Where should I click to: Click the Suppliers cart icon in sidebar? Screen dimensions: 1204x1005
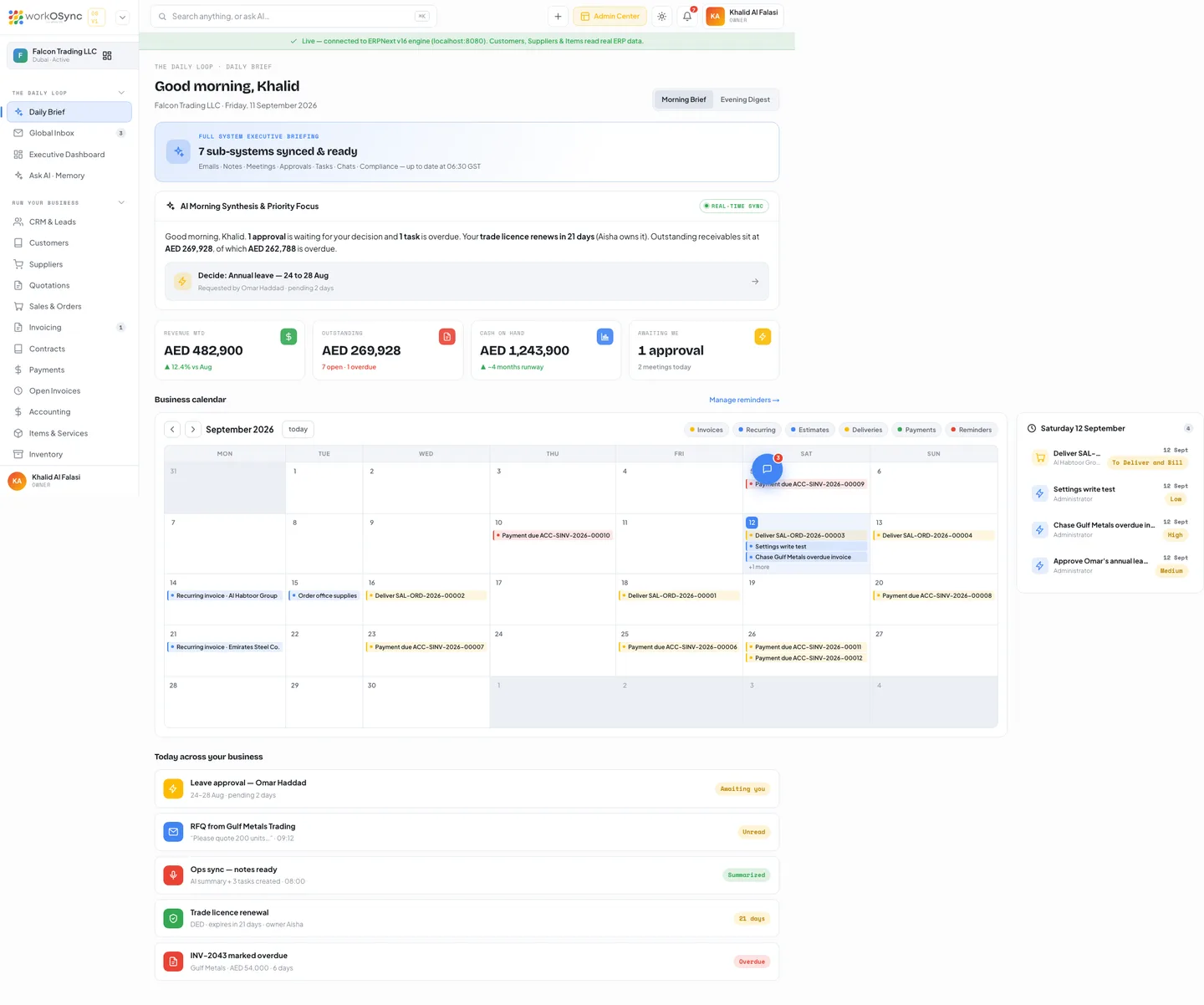[18, 264]
